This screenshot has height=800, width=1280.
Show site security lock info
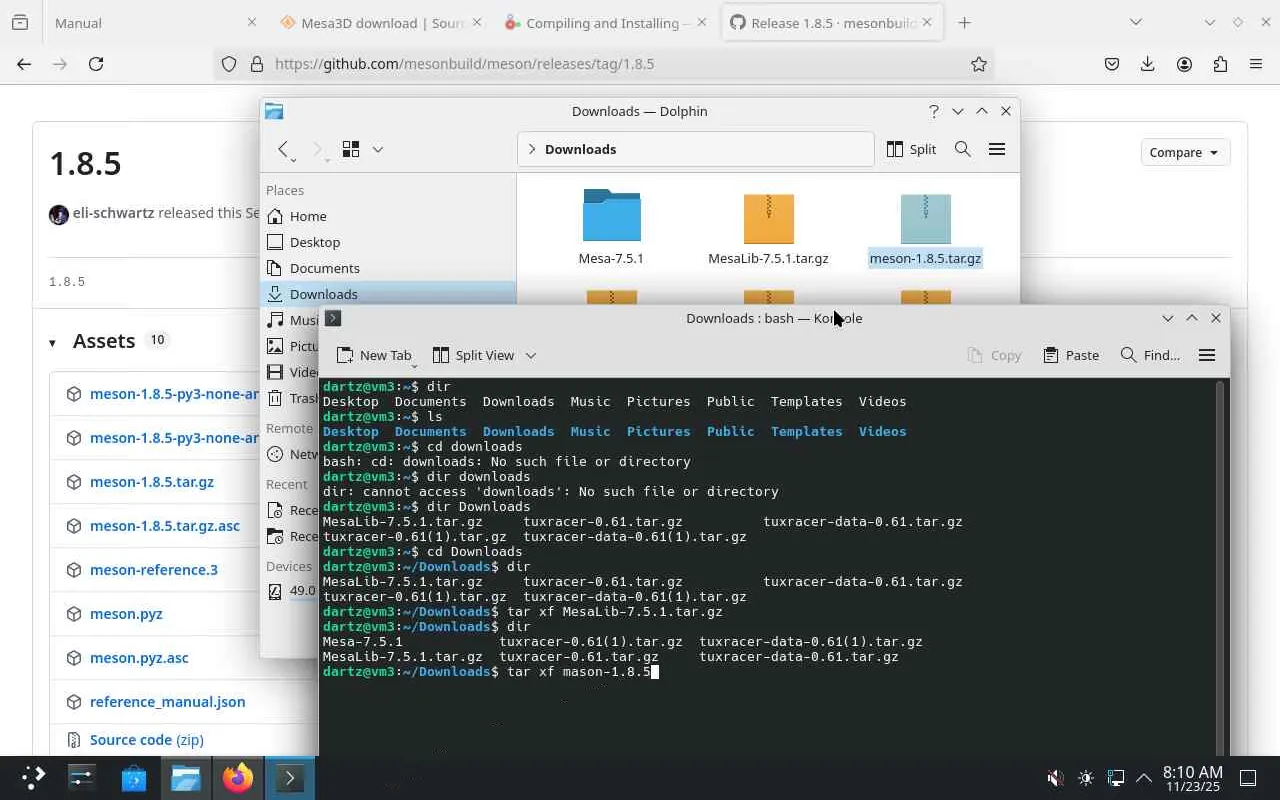[x=256, y=64]
